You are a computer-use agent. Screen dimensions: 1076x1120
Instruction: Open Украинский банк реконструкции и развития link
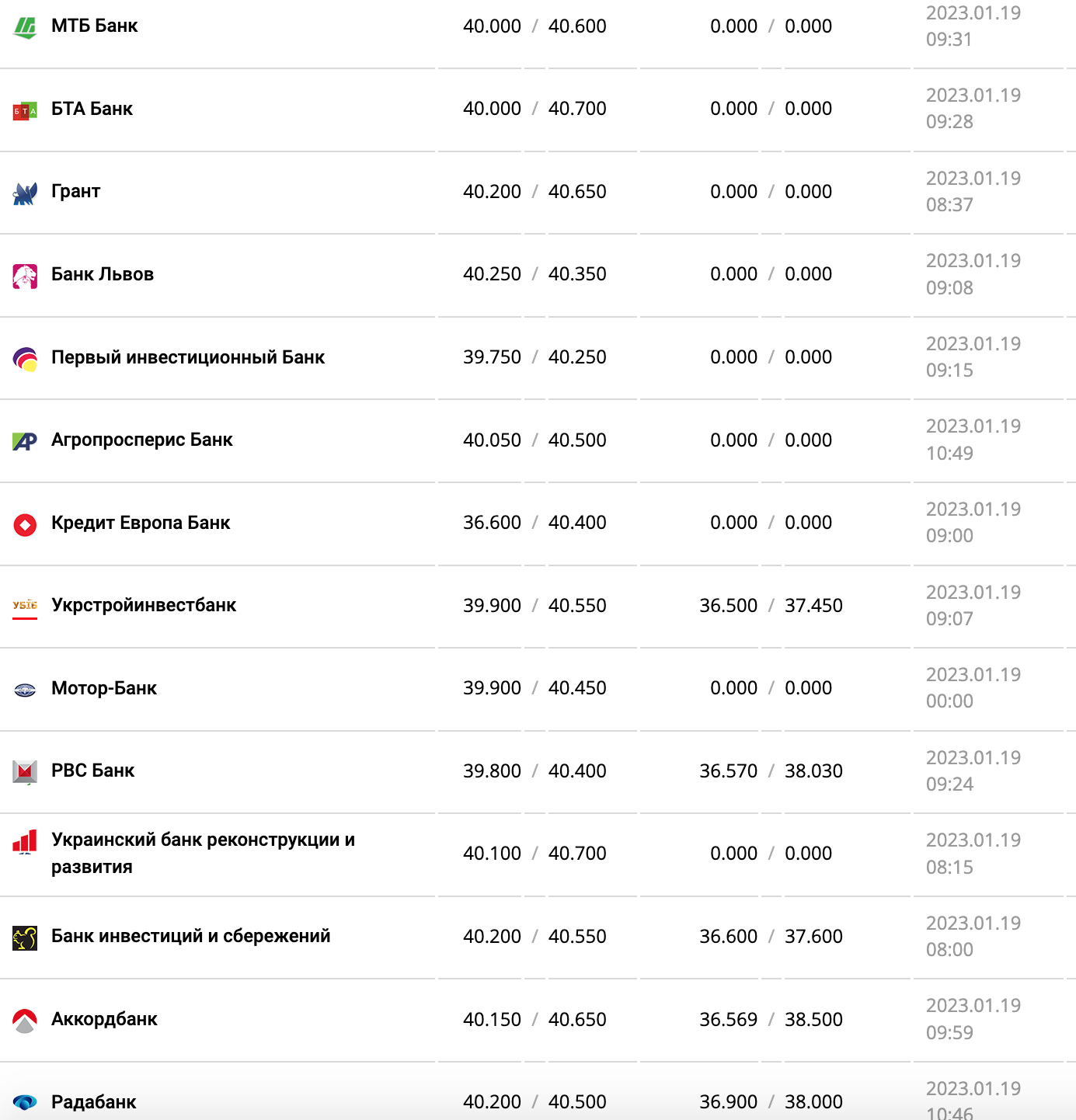coord(203,853)
